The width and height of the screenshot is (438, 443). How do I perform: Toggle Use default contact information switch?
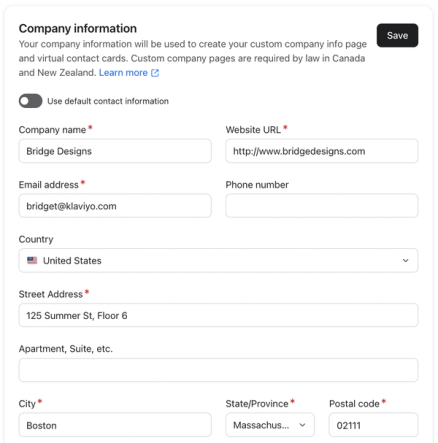coord(30,101)
